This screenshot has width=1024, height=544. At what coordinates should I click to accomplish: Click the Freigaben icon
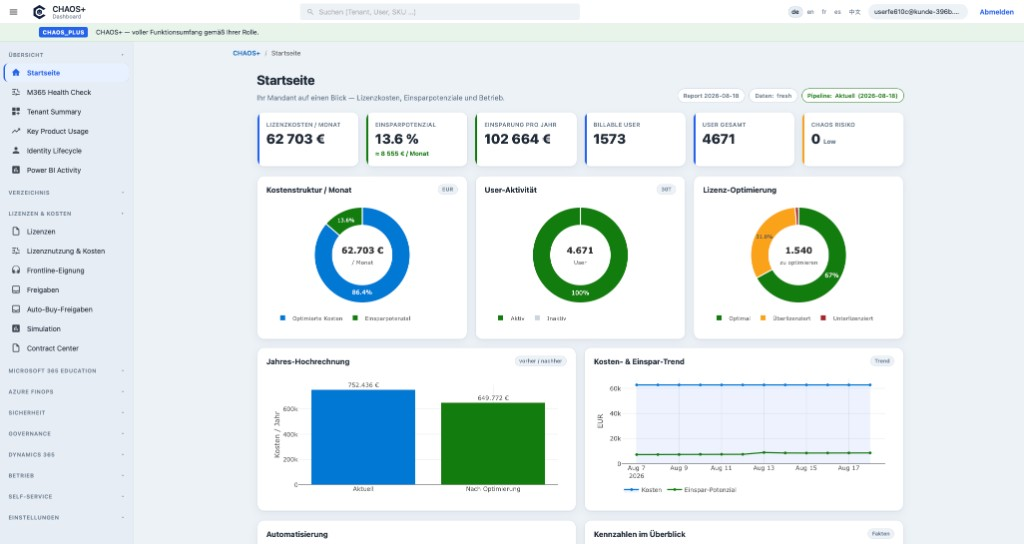coord(16,289)
